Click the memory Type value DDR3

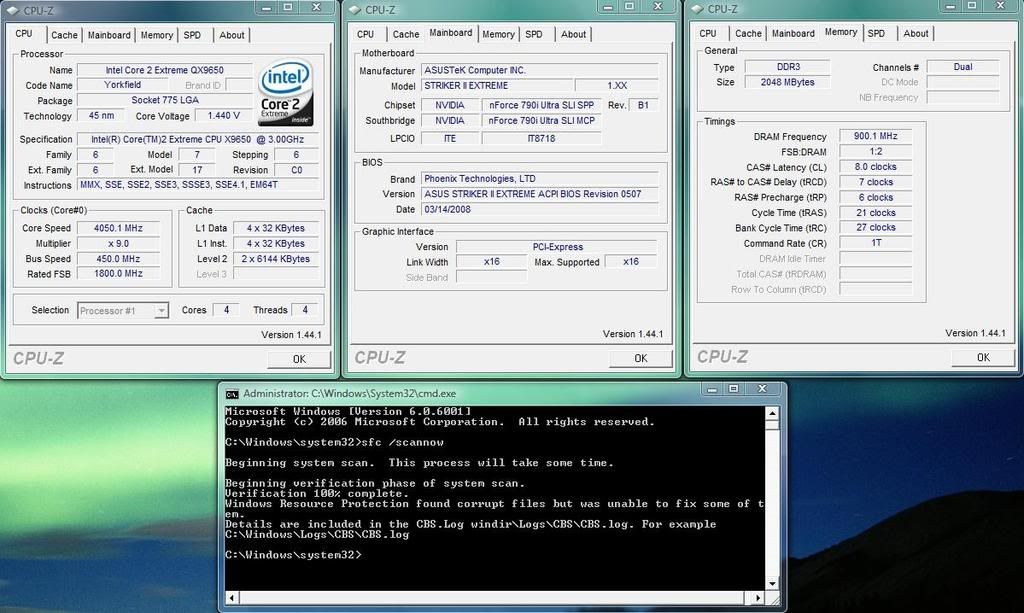coord(788,67)
